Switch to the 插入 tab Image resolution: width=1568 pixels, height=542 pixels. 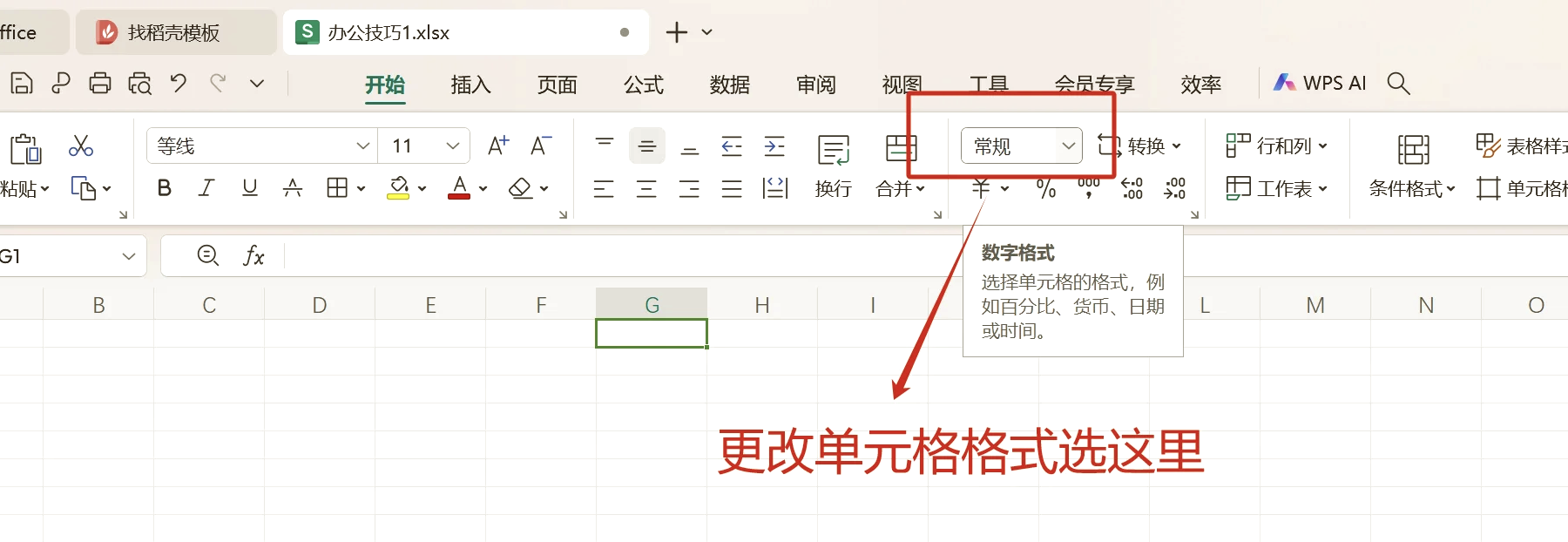tap(471, 85)
